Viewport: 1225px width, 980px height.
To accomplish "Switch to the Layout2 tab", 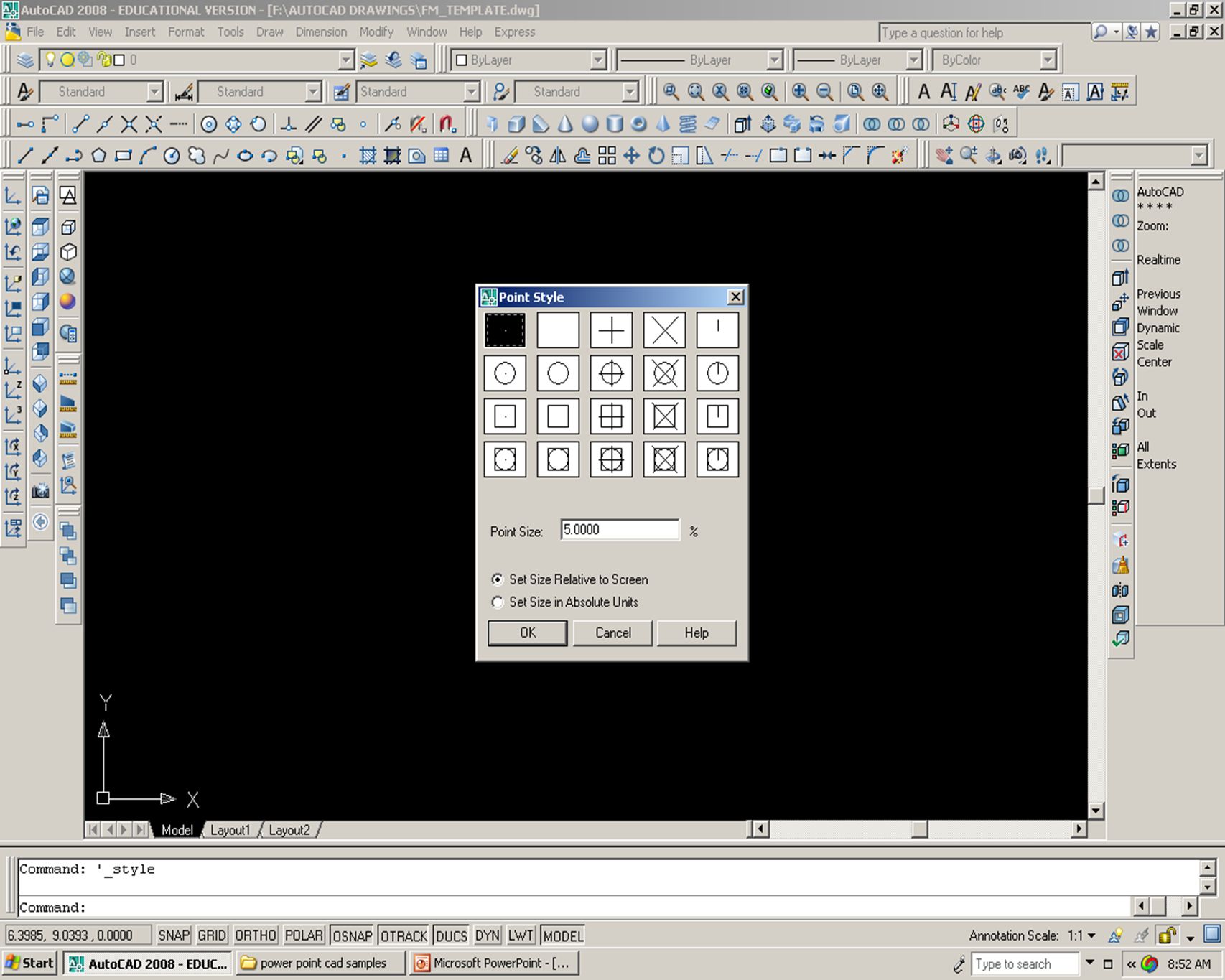I will [289, 830].
